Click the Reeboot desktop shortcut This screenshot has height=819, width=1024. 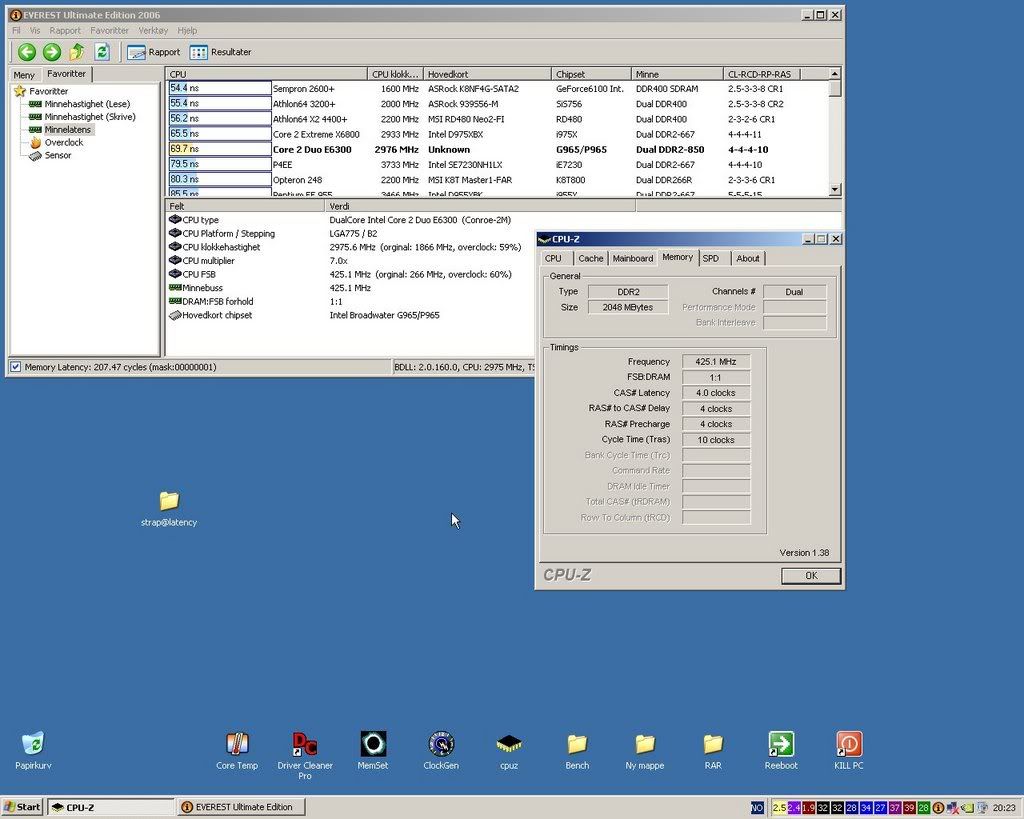coord(781,751)
